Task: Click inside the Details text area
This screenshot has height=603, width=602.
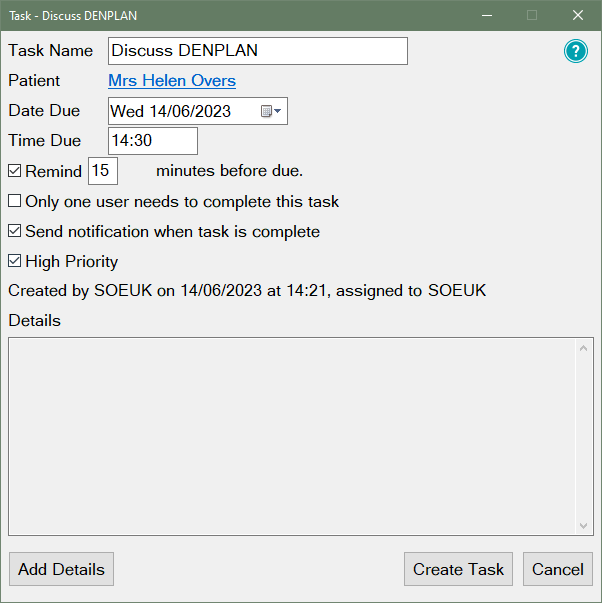Action: pyautogui.click(x=290, y=436)
